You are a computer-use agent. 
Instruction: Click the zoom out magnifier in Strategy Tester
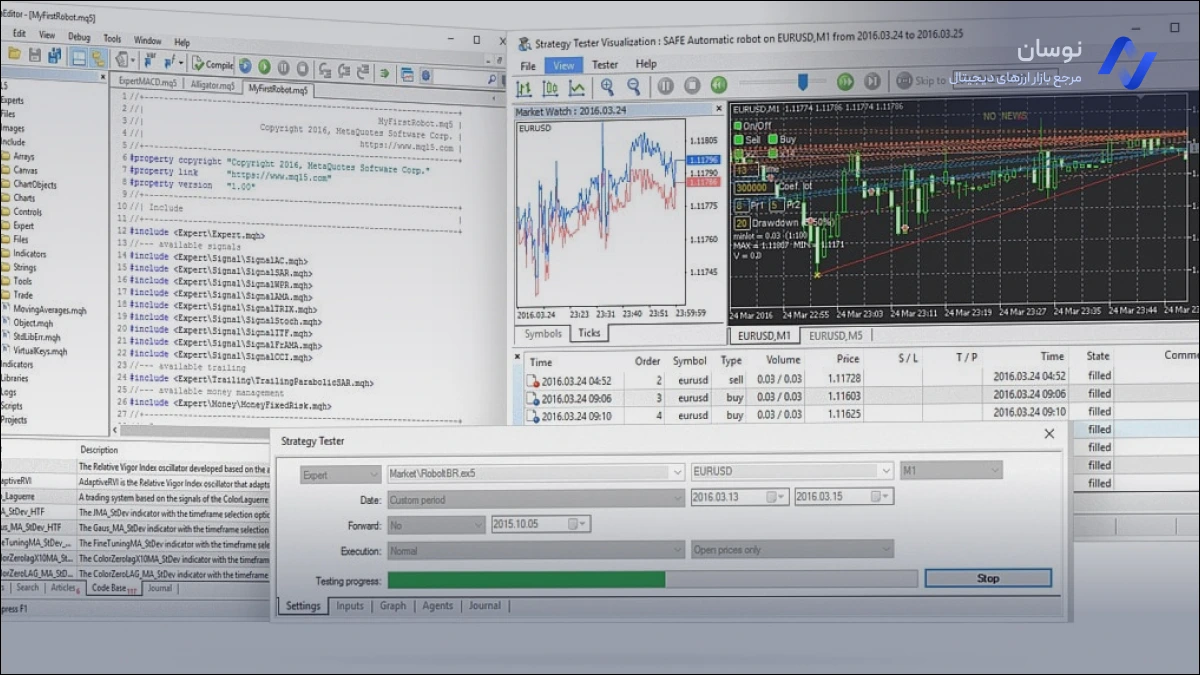click(x=632, y=87)
